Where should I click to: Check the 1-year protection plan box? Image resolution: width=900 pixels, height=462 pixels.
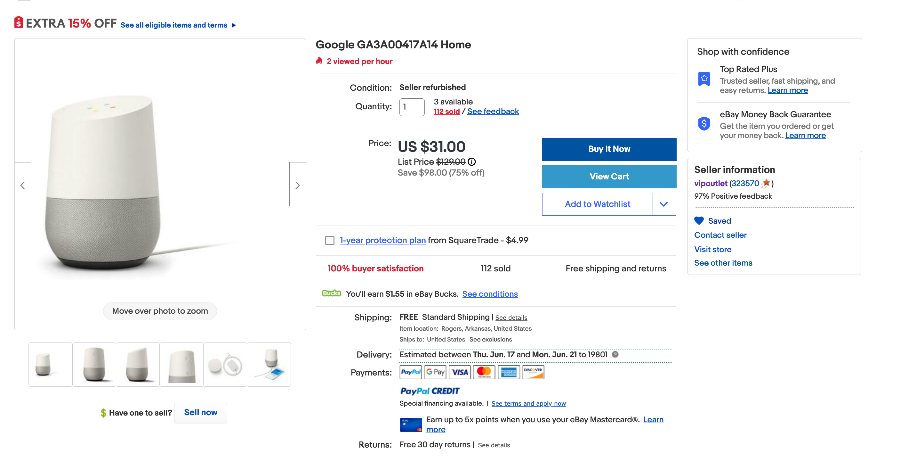pyautogui.click(x=330, y=240)
